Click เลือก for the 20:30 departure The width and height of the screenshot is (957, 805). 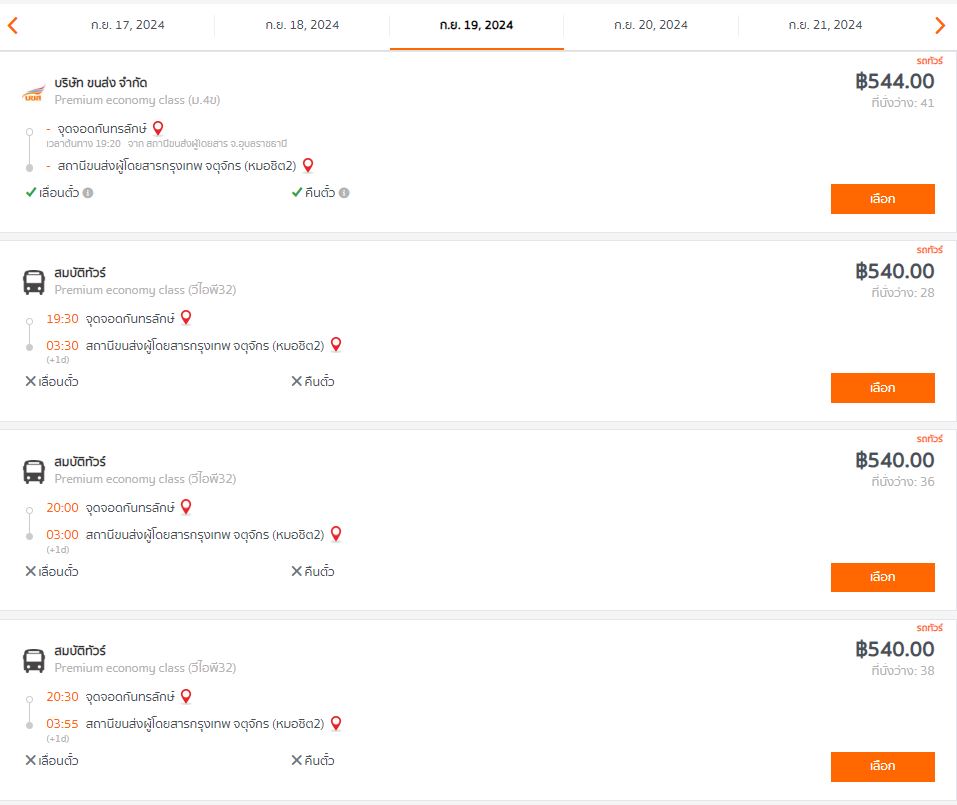click(x=882, y=766)
